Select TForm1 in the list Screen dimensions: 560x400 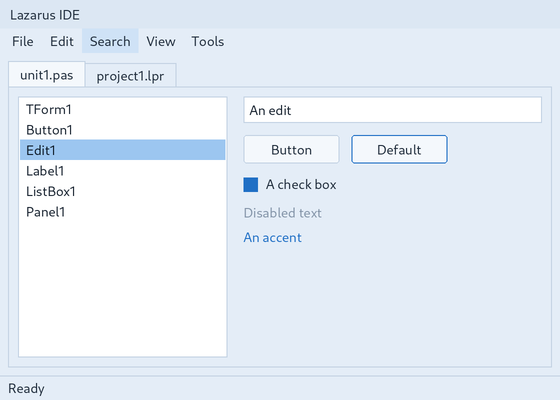(x=122, y=109)
